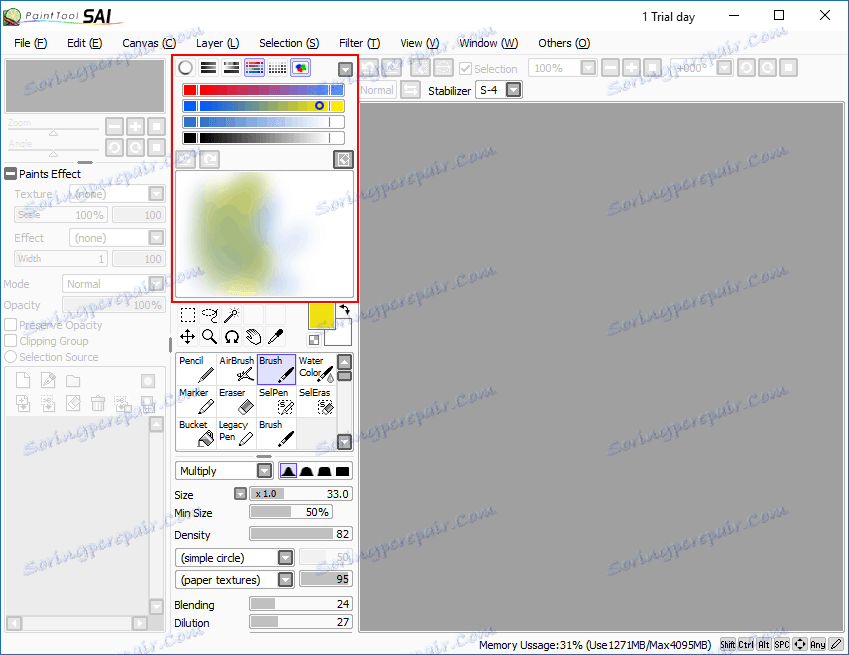Toggle the Shift key indicator
The width and height of the screenshot is (849, 655).
tap(727, 644)
